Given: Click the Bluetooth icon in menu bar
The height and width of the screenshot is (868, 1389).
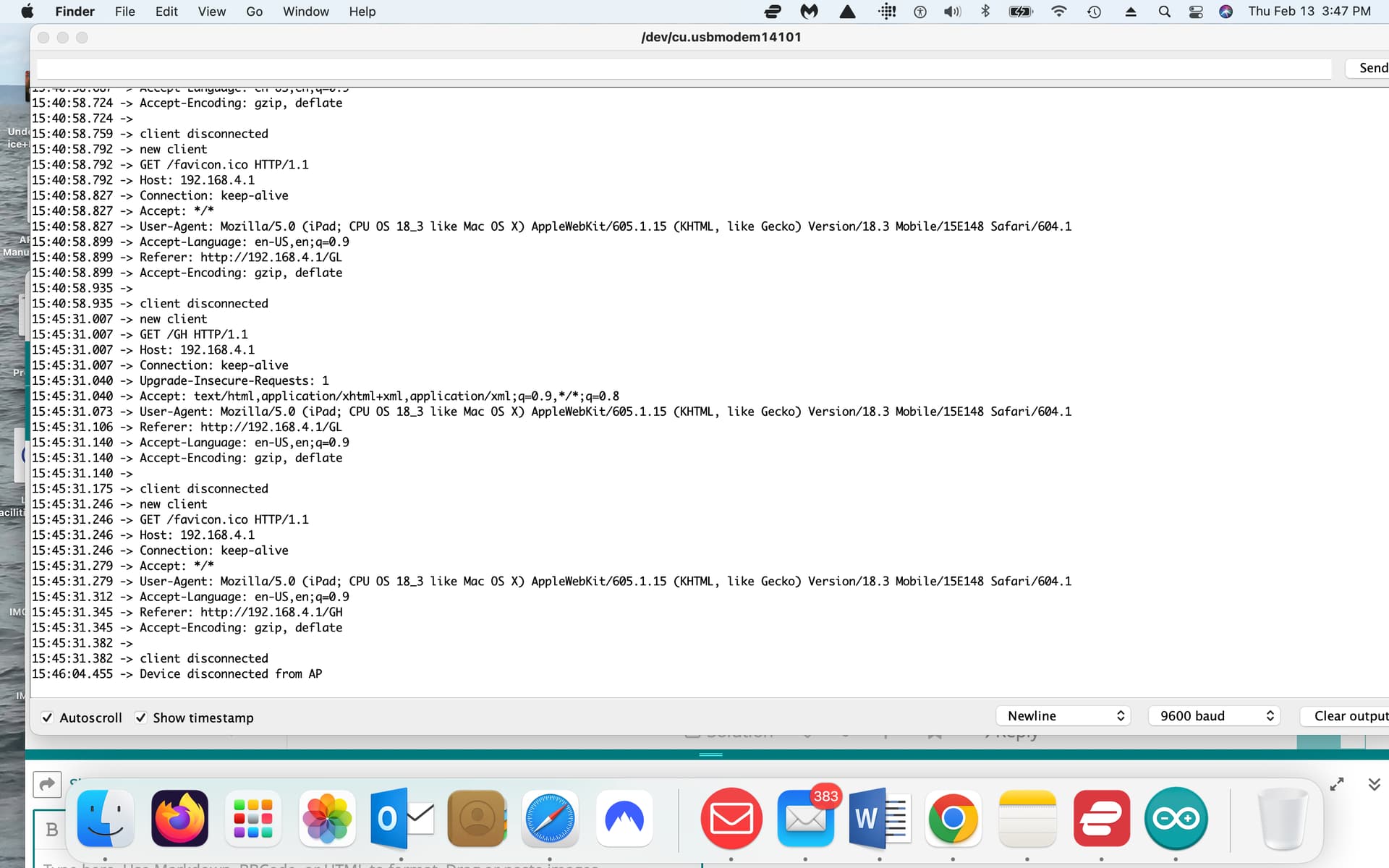Looking at the screenshot, I should pos(985,12).
